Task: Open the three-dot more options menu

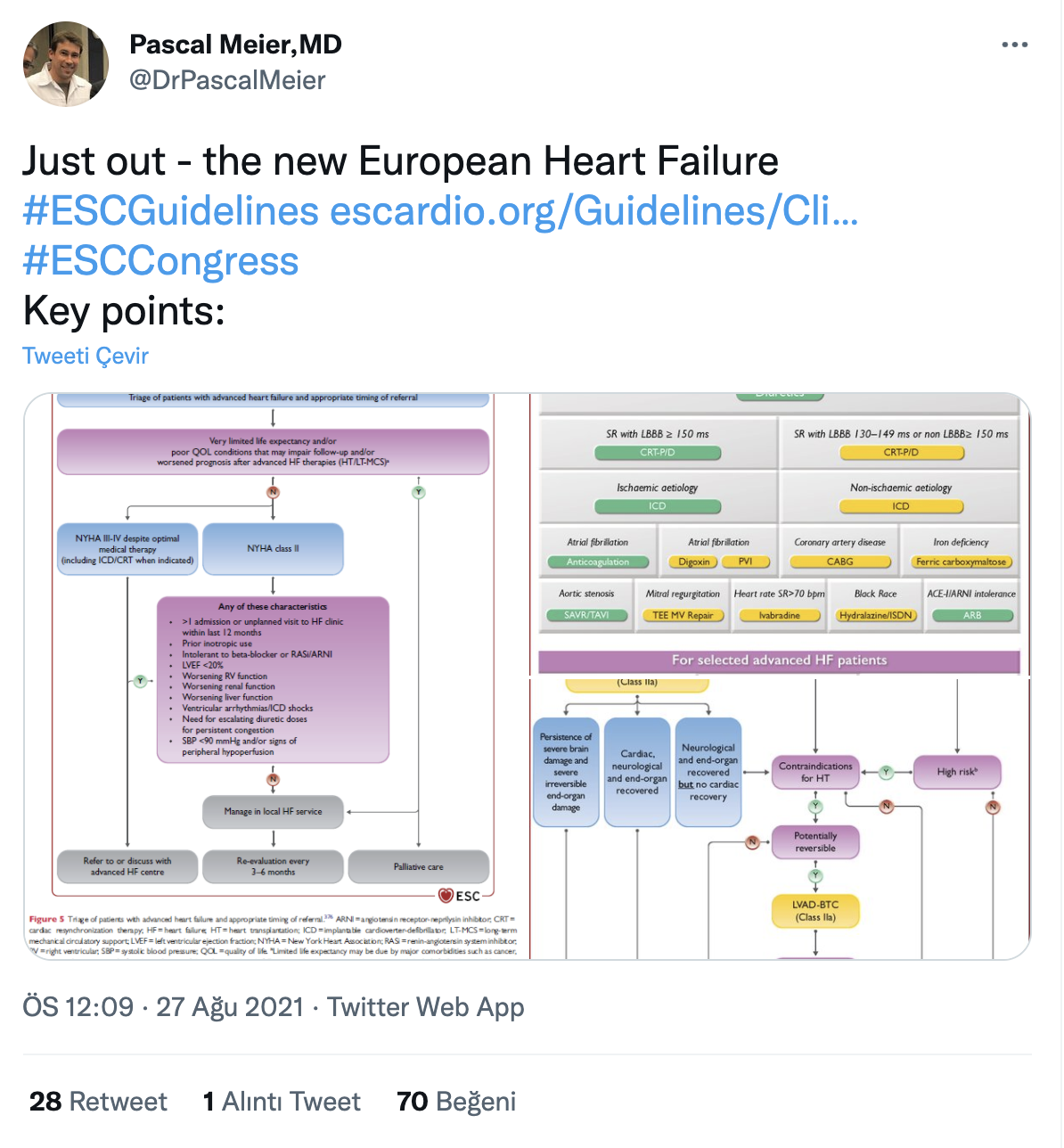Action: click(x=1014, y=45)
